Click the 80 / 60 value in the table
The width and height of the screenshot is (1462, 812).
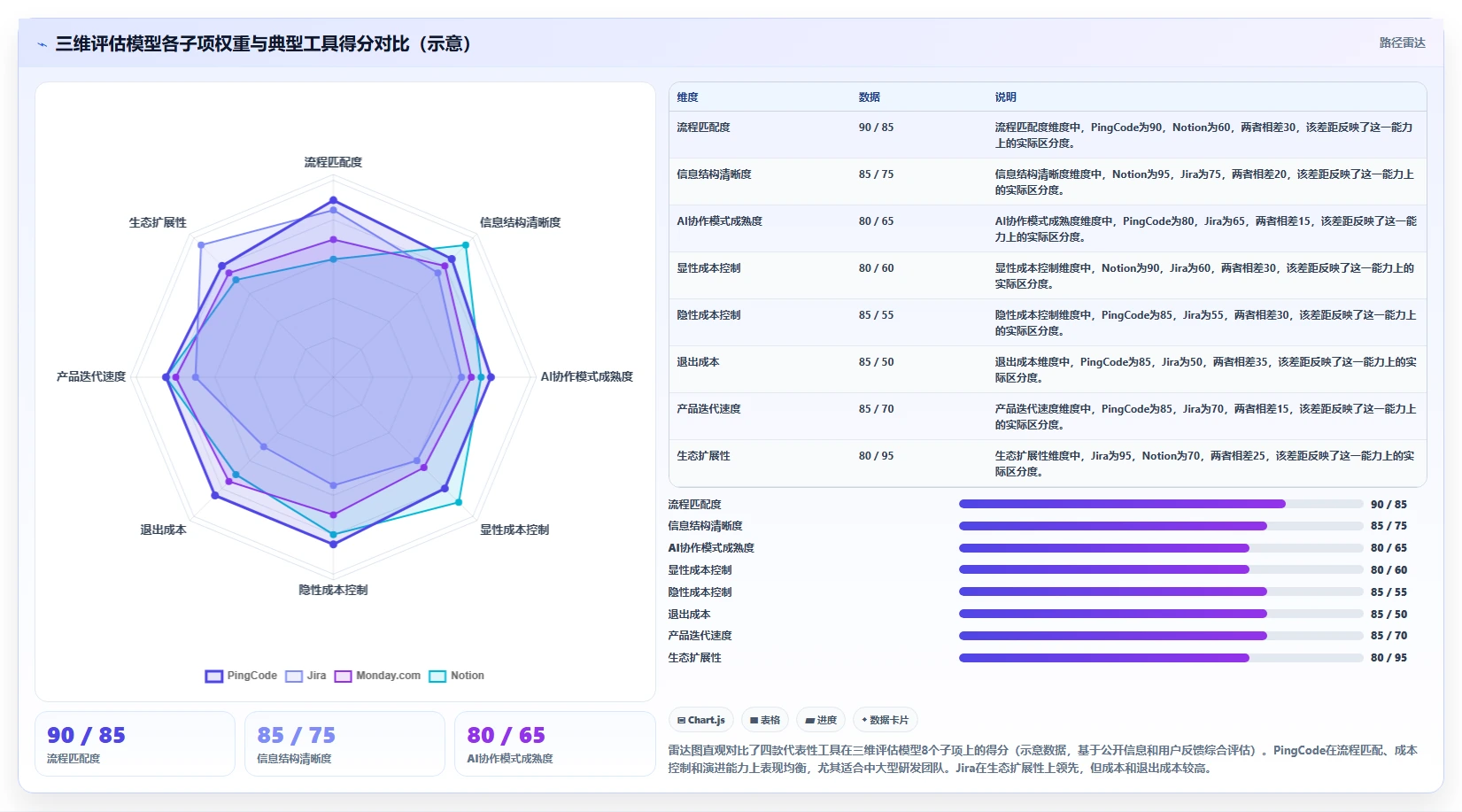(877, 268)
